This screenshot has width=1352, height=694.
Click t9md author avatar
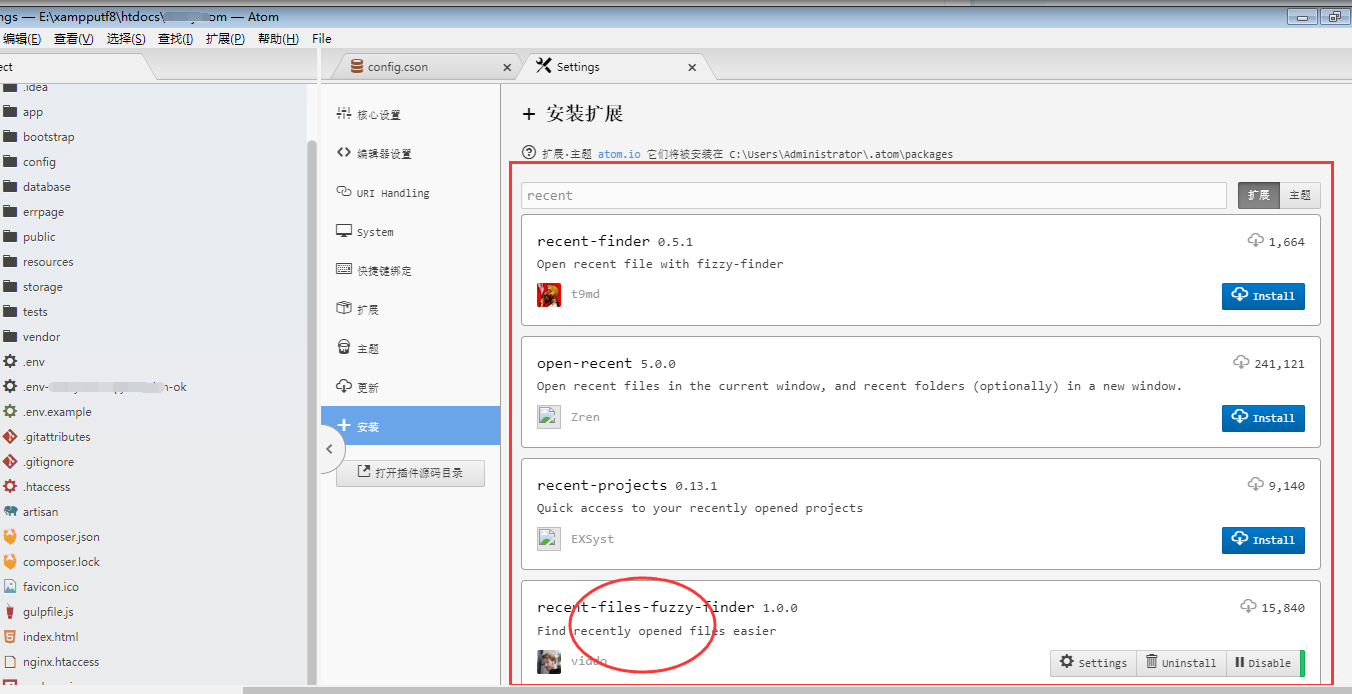(549, 295)
